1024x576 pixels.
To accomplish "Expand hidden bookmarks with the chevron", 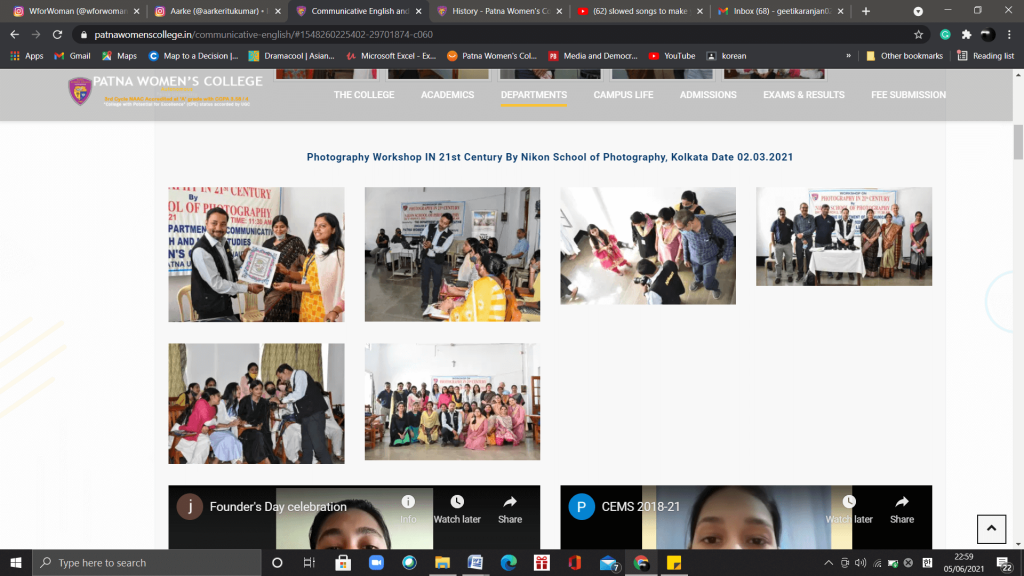I will coord(849,56).
